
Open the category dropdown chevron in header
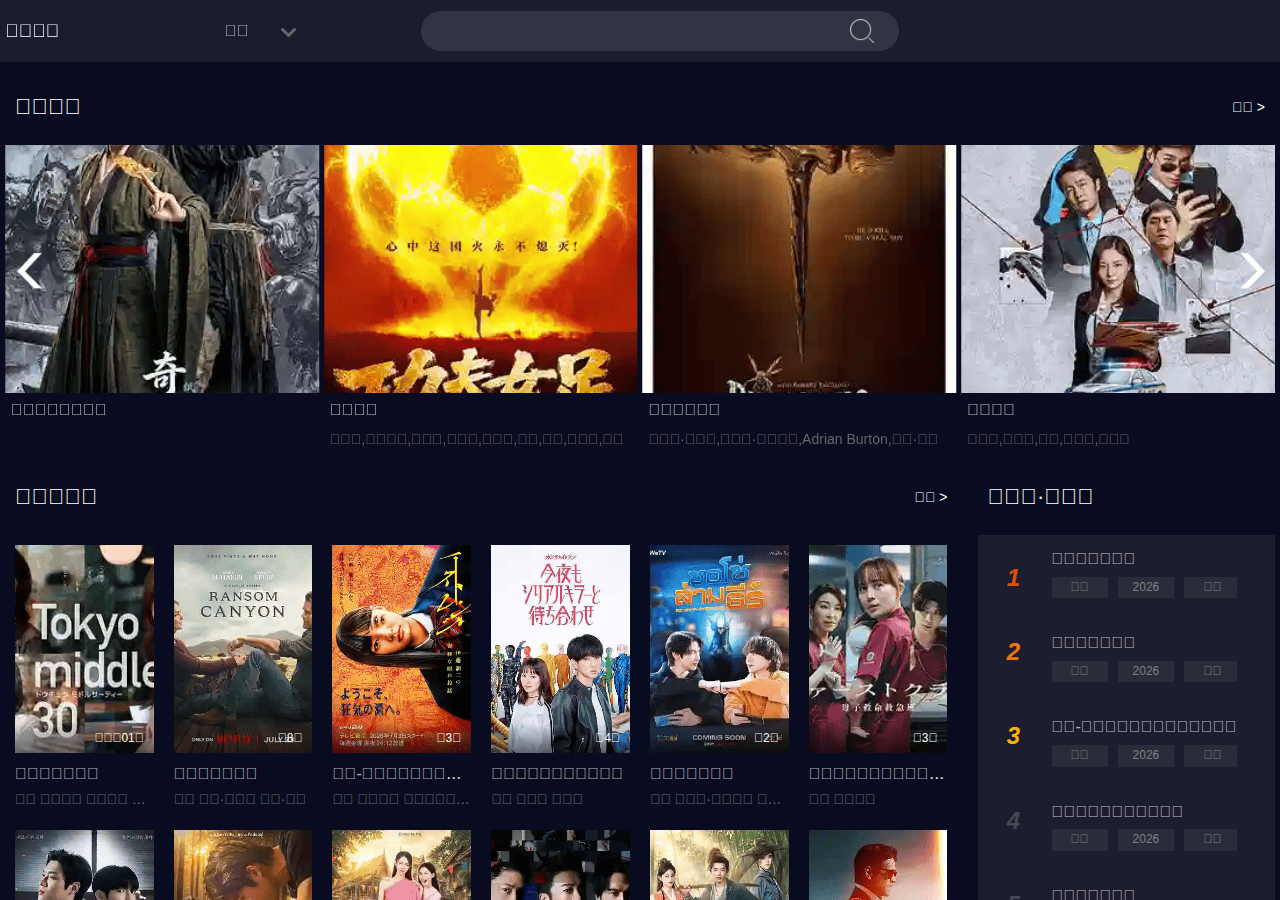click(x=288, y=32)
